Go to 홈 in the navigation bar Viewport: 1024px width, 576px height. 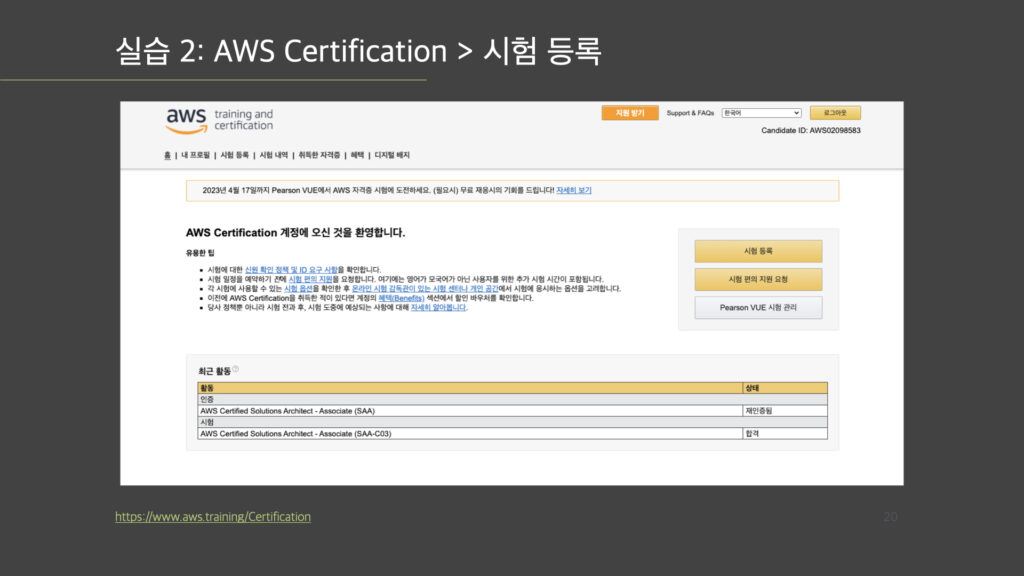(x=167, y=155)
